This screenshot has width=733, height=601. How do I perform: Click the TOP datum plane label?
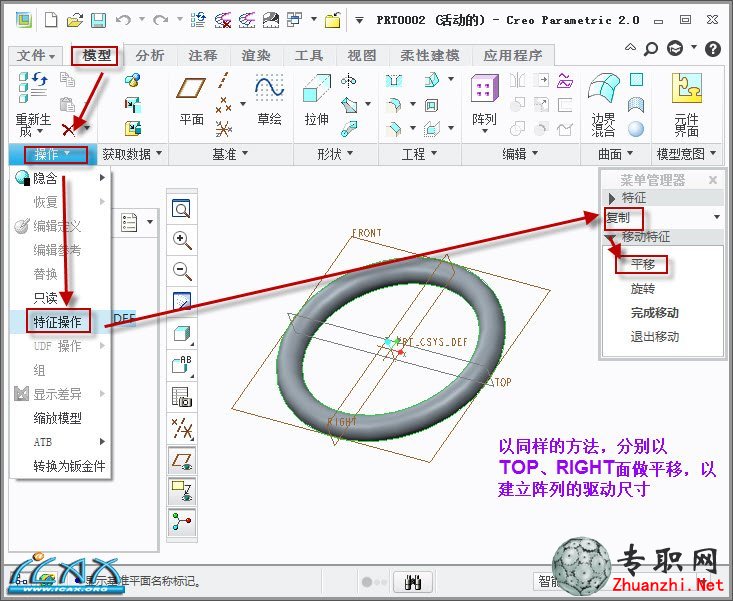click(503, 382)
